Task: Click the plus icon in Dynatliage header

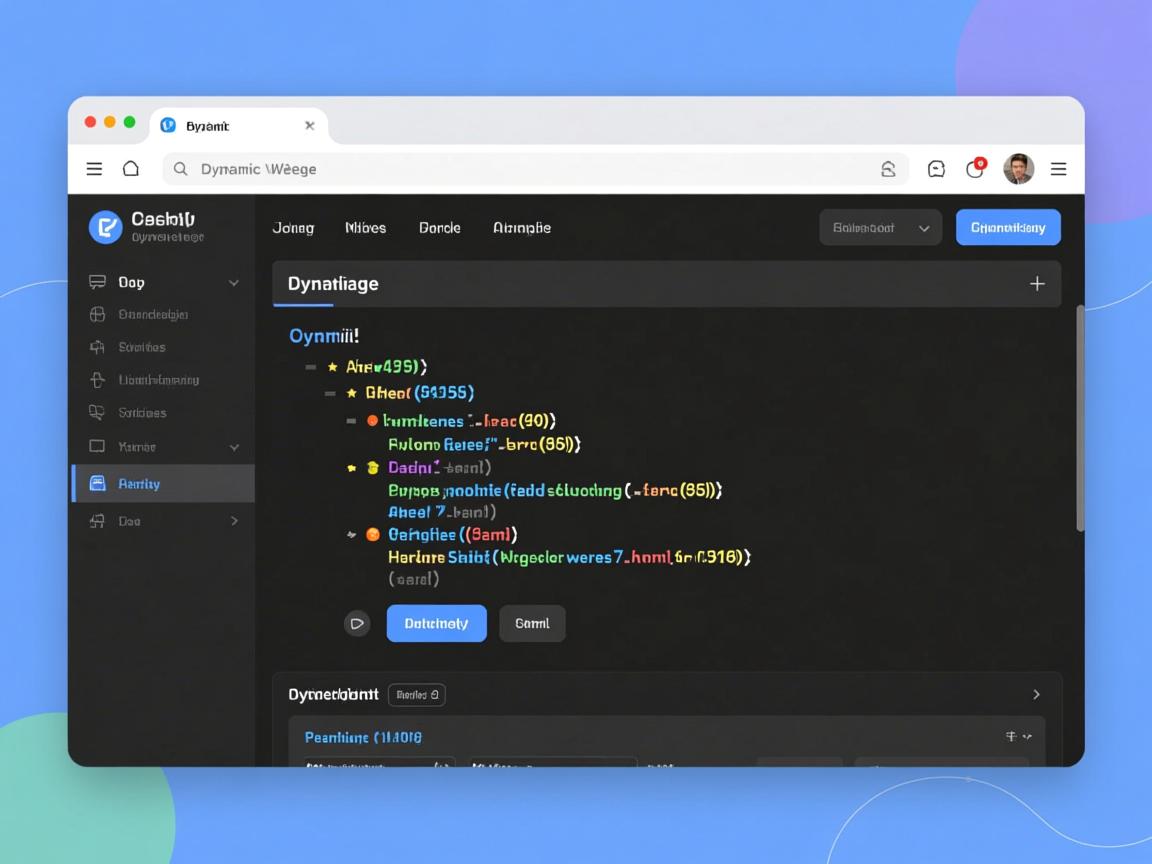Action: 1037,284
